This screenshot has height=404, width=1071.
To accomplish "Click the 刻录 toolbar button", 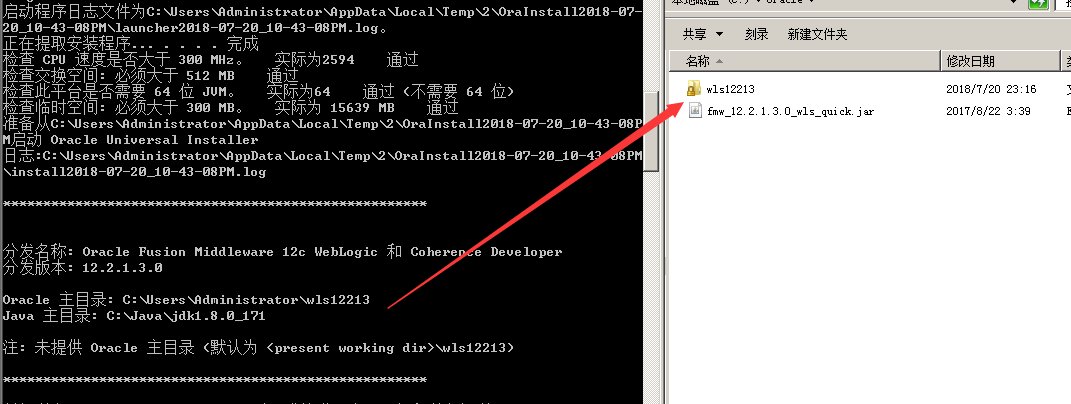I will 756,34.
